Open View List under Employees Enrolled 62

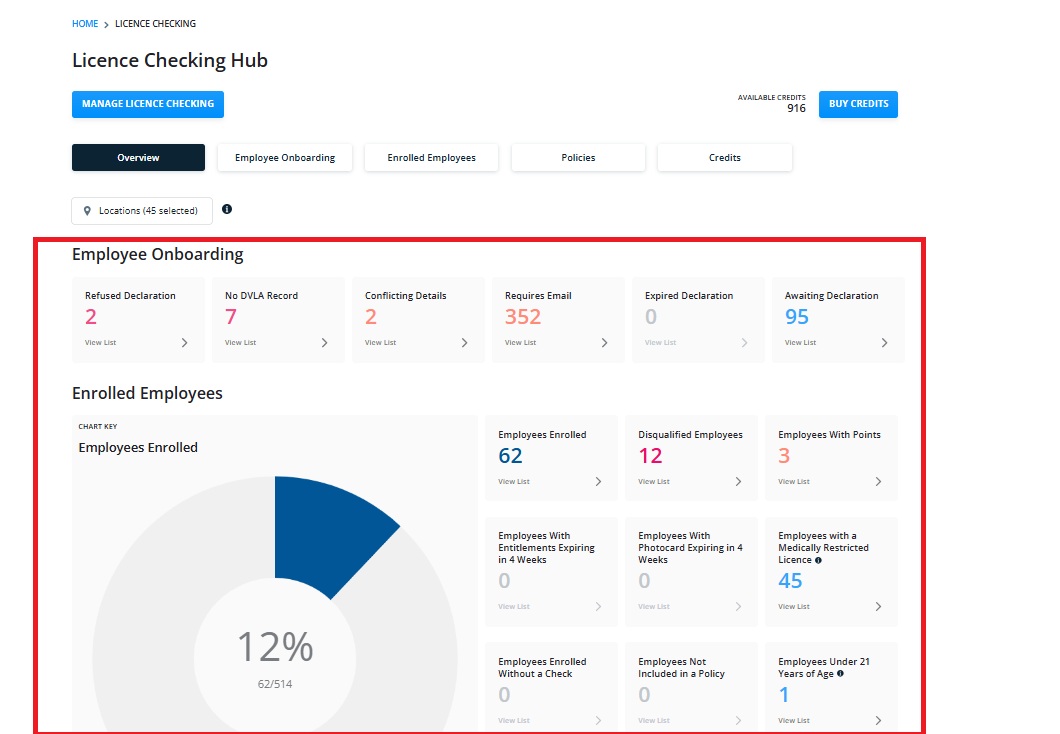click(514, 482)
